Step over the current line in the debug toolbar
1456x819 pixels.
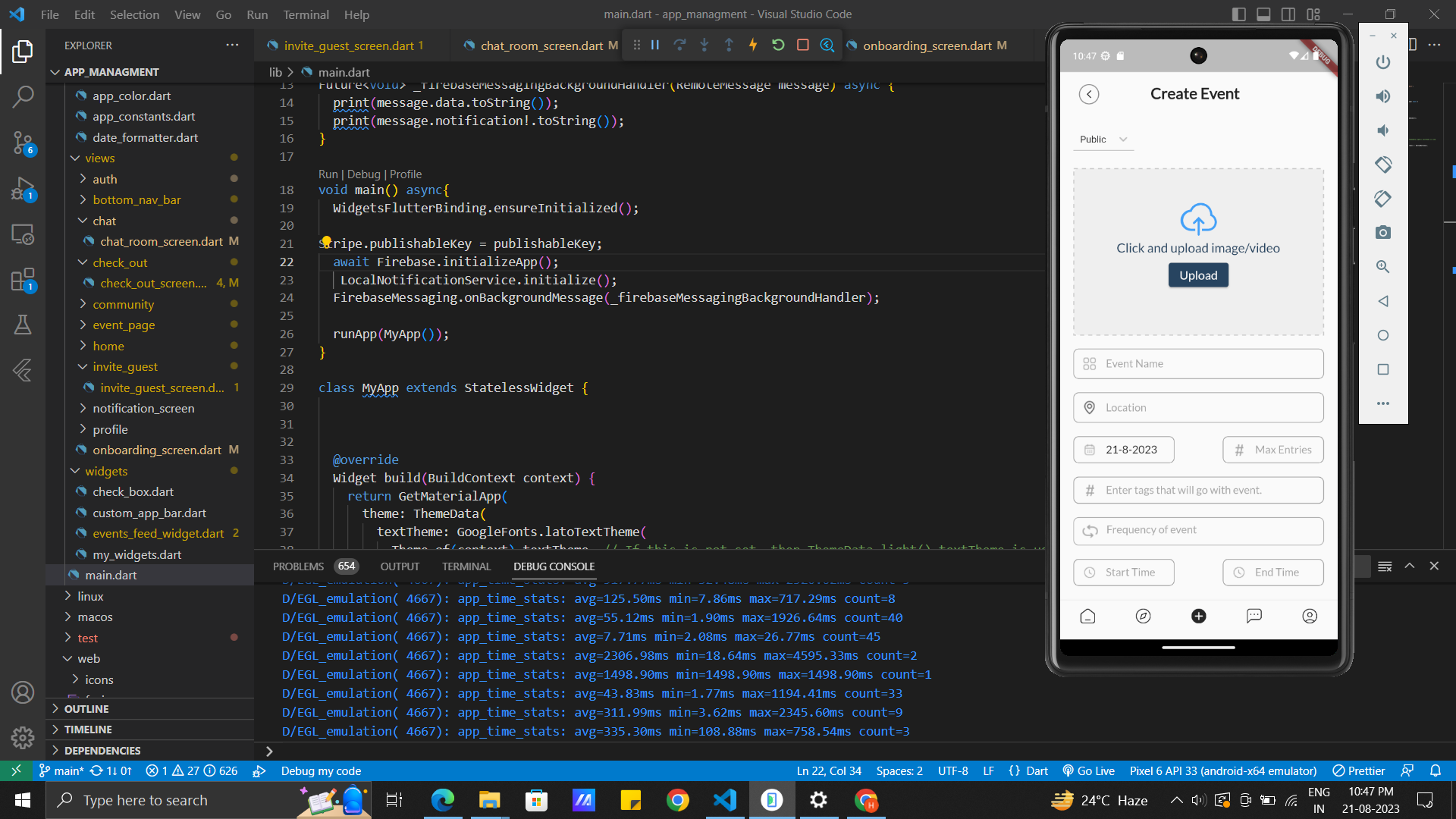pyautogui.click(x=680, y=45)
